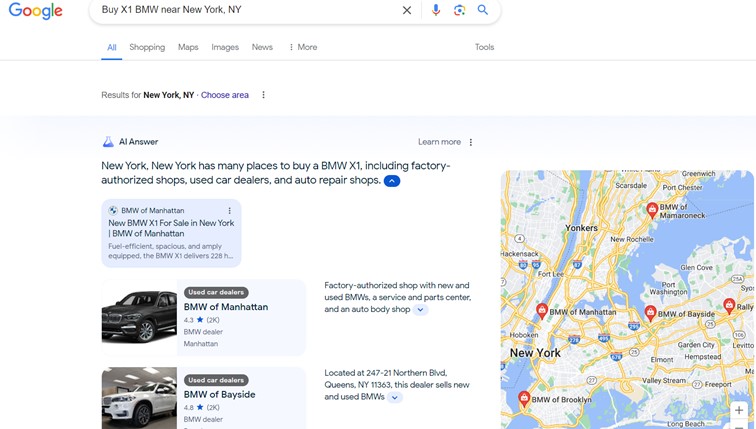Click the blue magnifier search icon
The width and height of the screenshot is (756, 429).
(x=483, y=10)
